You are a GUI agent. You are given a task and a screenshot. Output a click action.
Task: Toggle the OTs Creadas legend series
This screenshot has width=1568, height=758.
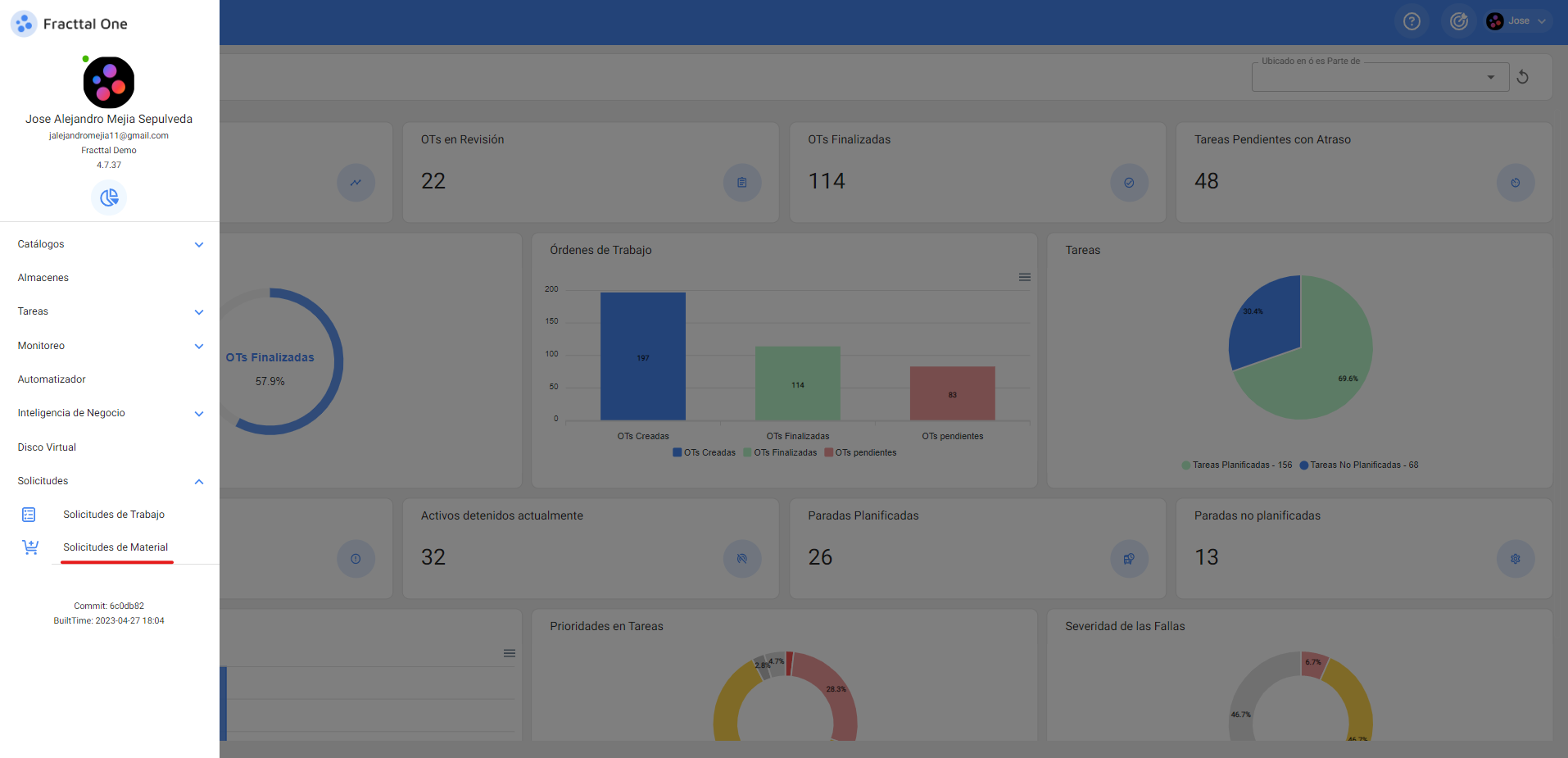coord(704,452)
